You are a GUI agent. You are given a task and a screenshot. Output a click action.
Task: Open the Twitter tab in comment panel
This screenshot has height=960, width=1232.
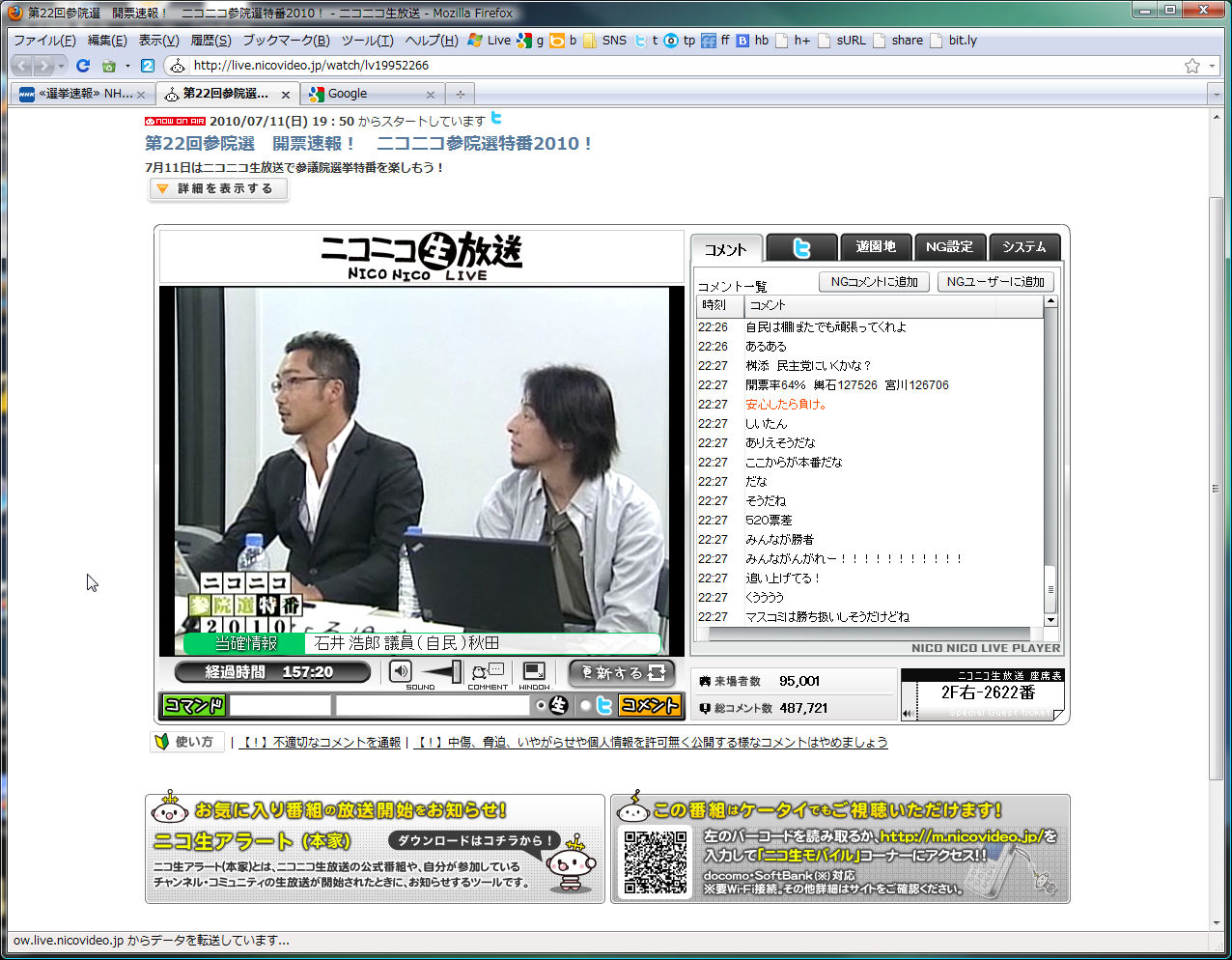point(801,248)
